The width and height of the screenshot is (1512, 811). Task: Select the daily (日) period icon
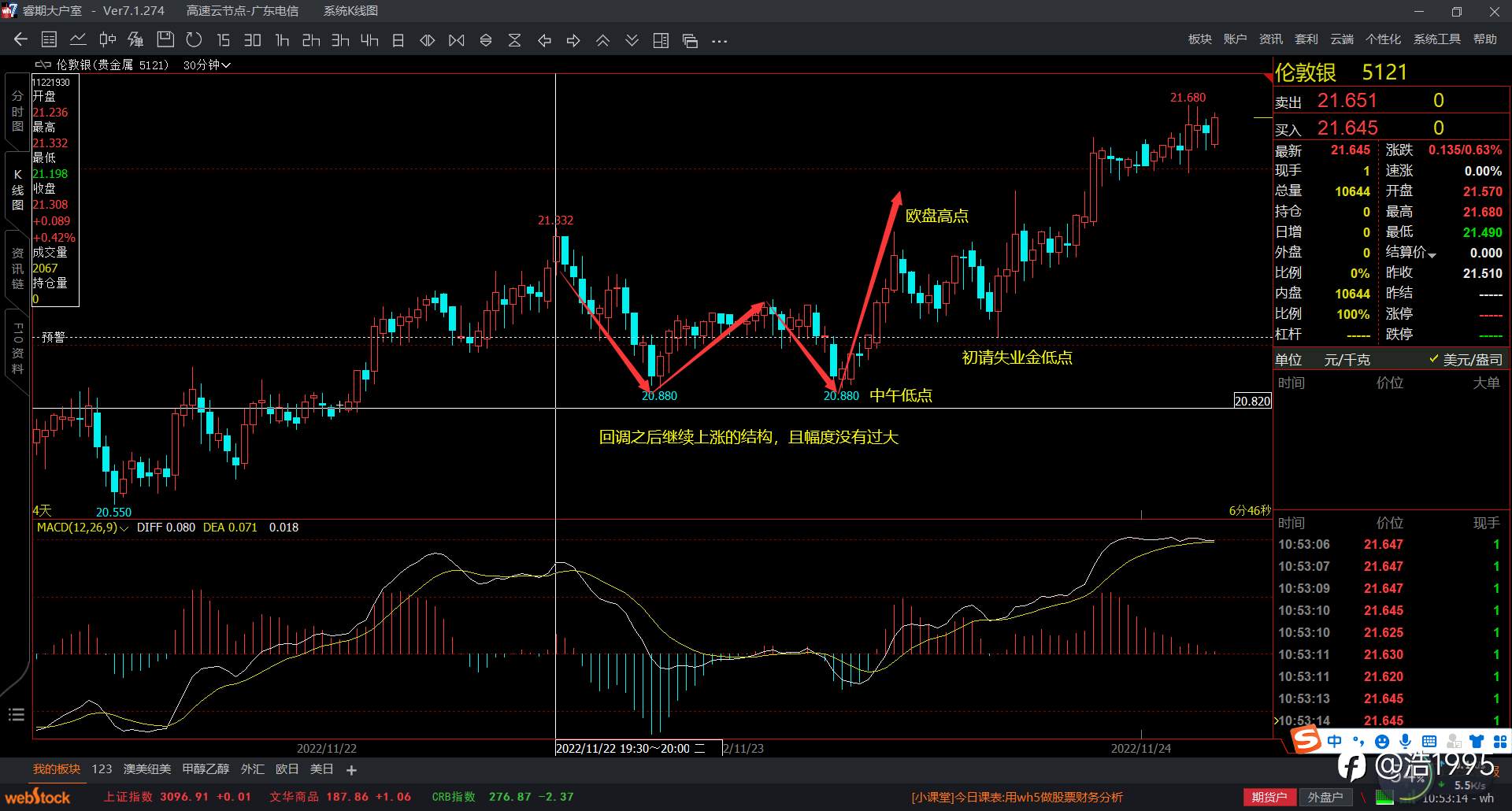click(398, 40)
